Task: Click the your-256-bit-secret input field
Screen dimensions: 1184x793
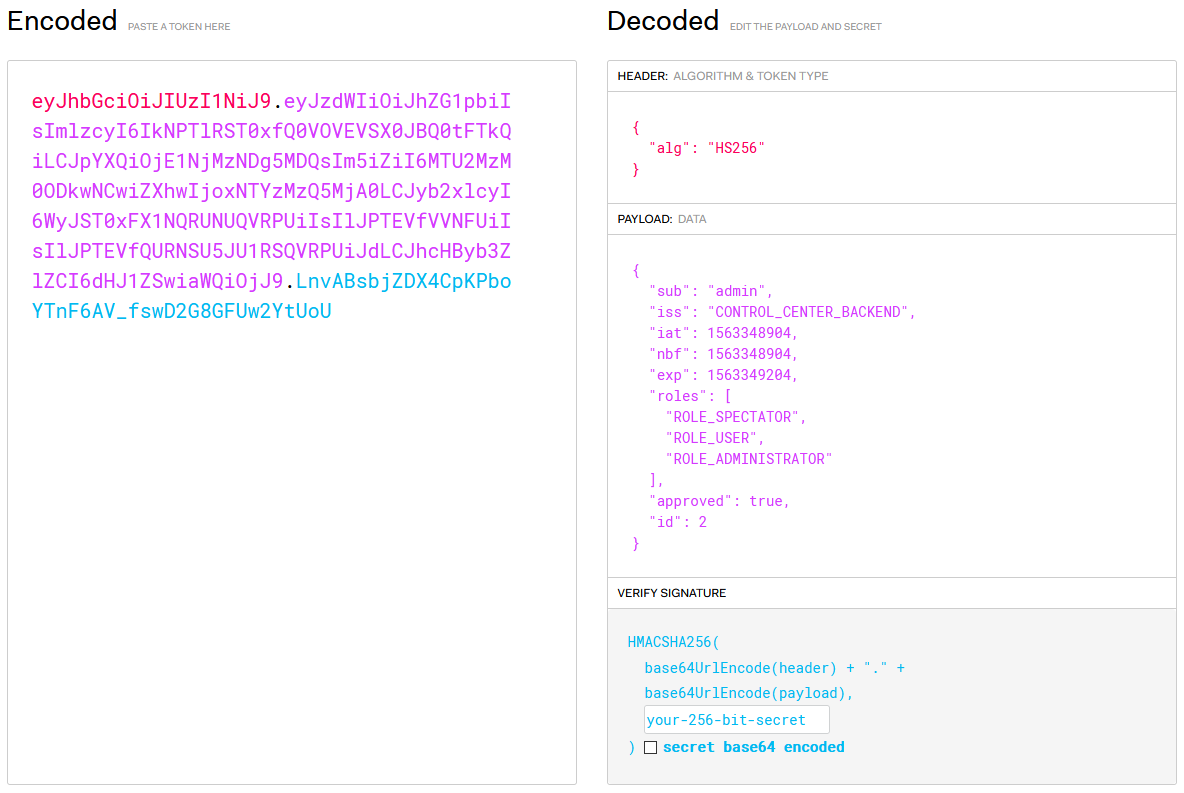Action: pos(736,720)
